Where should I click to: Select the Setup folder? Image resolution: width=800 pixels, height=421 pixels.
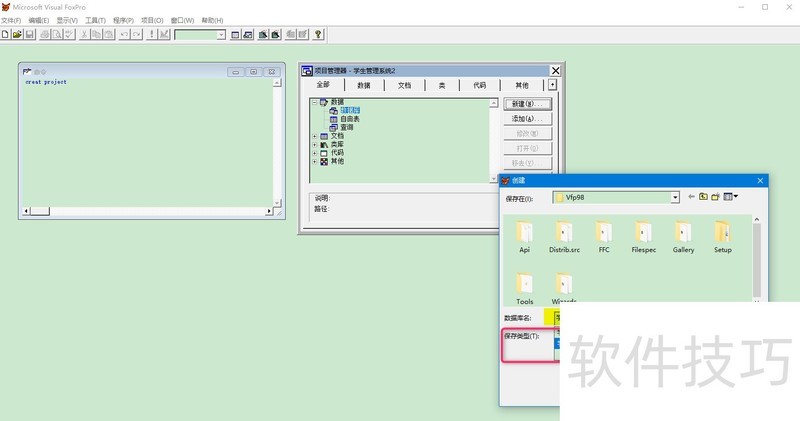pyautogui.click(x=722, y=237)
